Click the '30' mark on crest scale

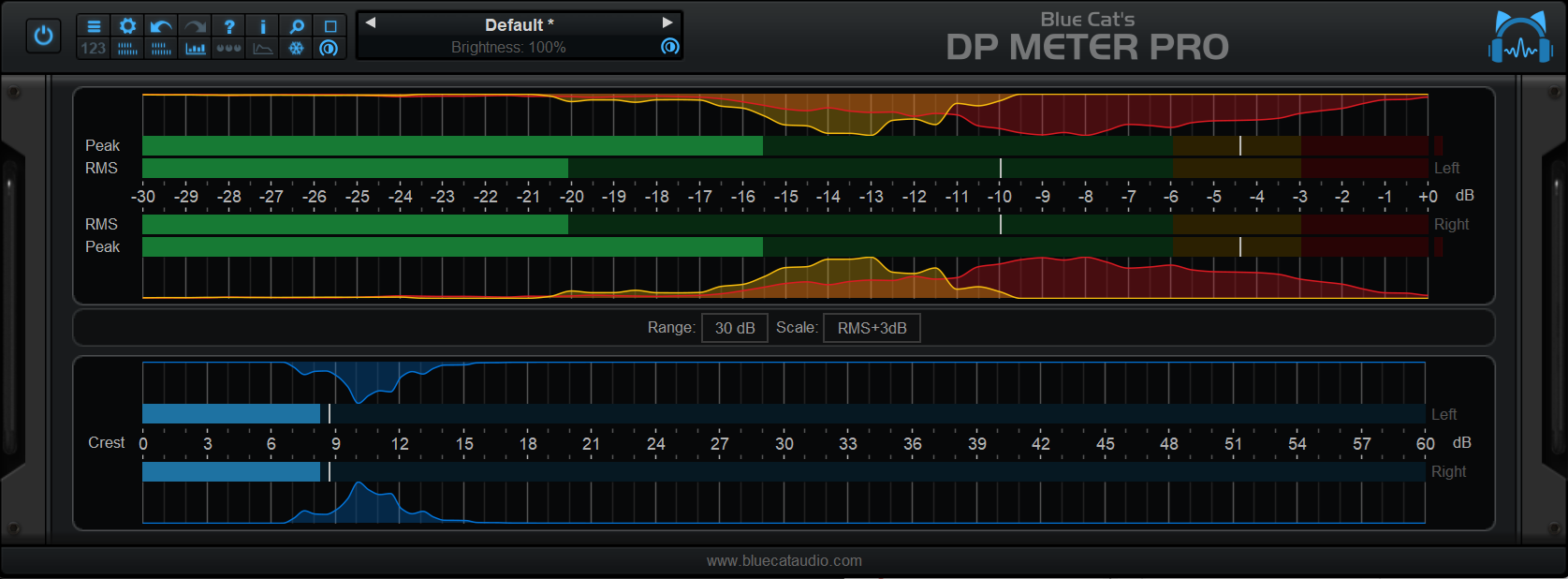784,443
